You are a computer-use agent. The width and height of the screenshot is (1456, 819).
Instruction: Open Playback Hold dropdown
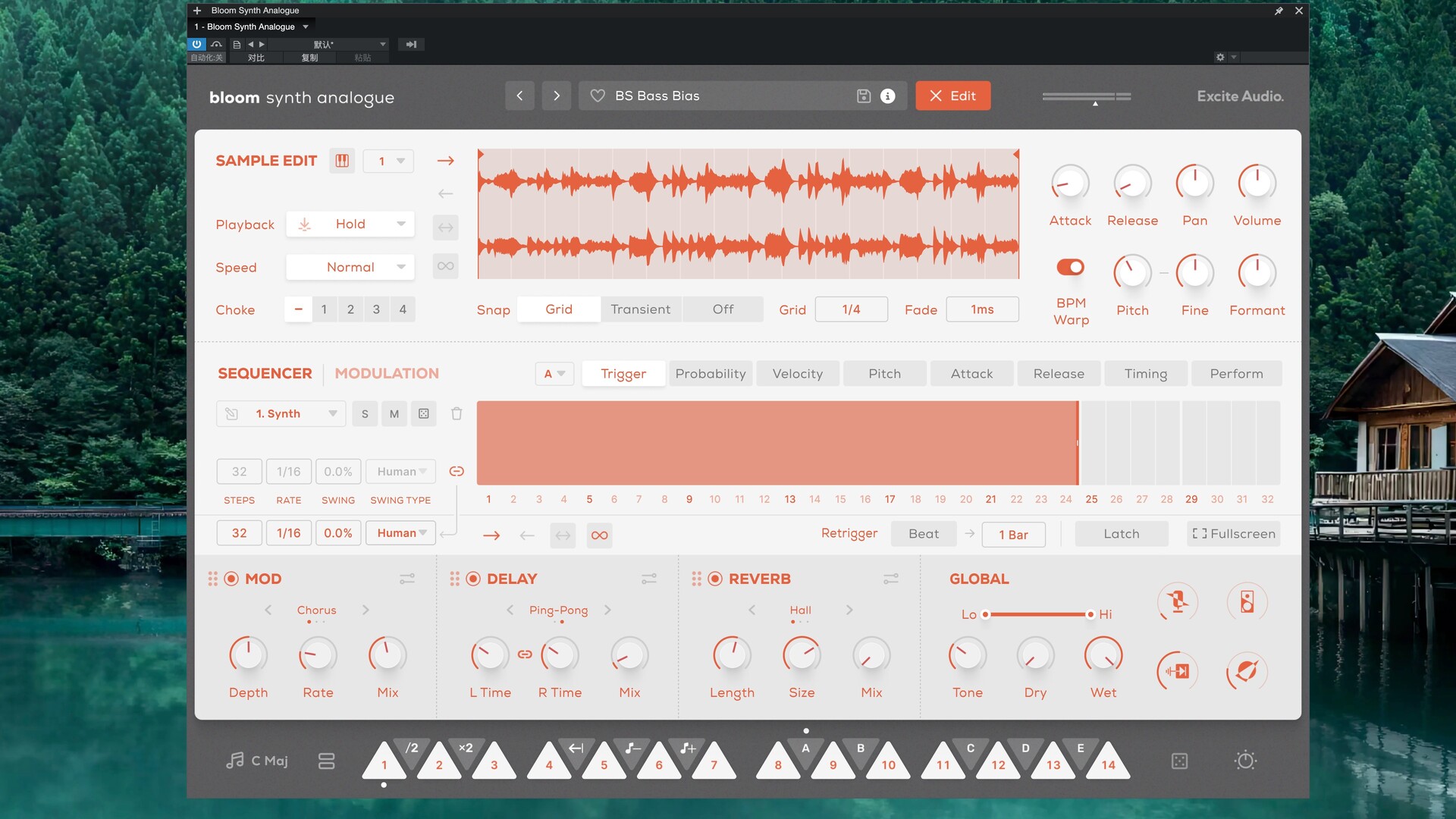(x=350, y=224)
